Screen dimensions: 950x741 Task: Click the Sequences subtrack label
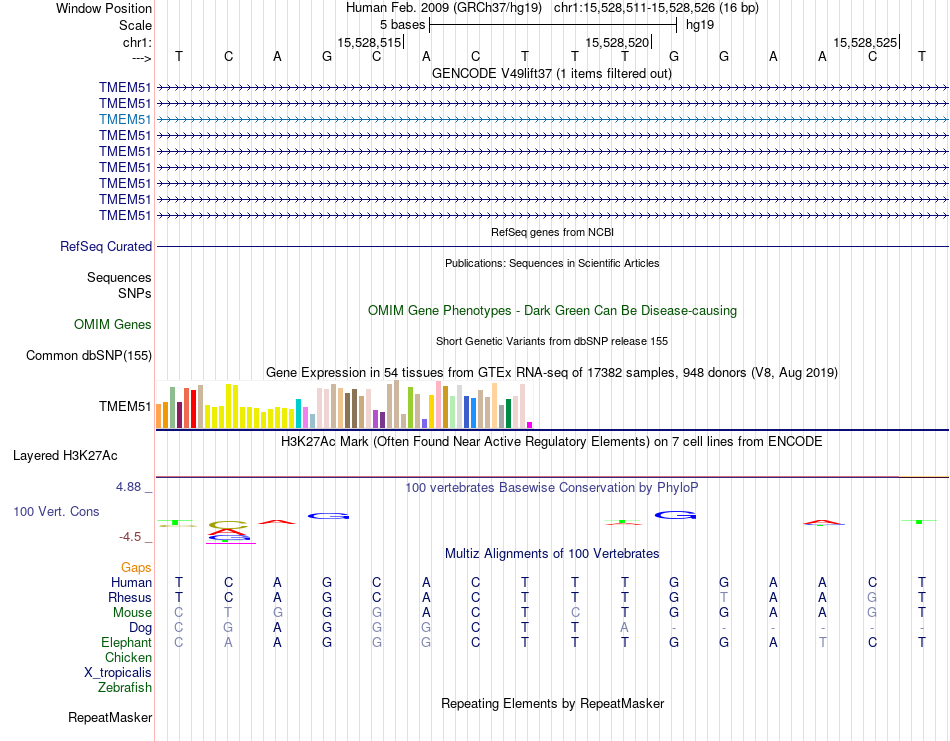[119, 277]
